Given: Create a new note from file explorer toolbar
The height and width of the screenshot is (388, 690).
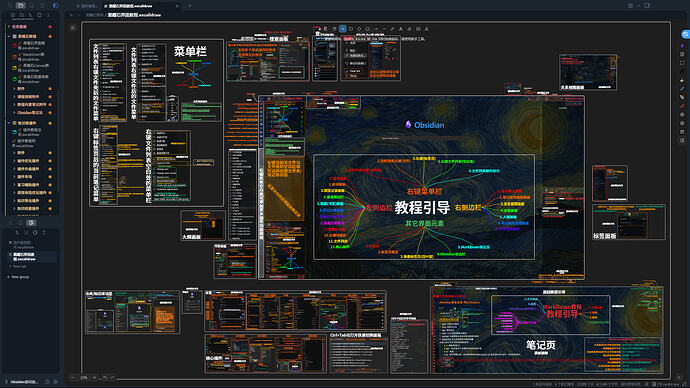Looking at the screenshot, I should click(13, 15).
